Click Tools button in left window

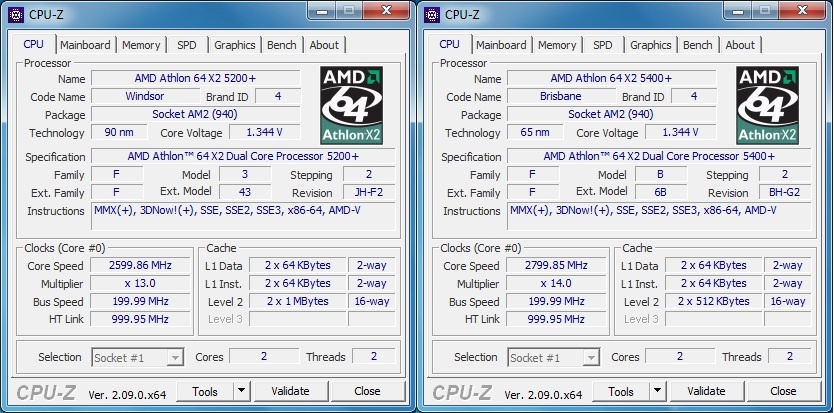[x=205, y=392]
